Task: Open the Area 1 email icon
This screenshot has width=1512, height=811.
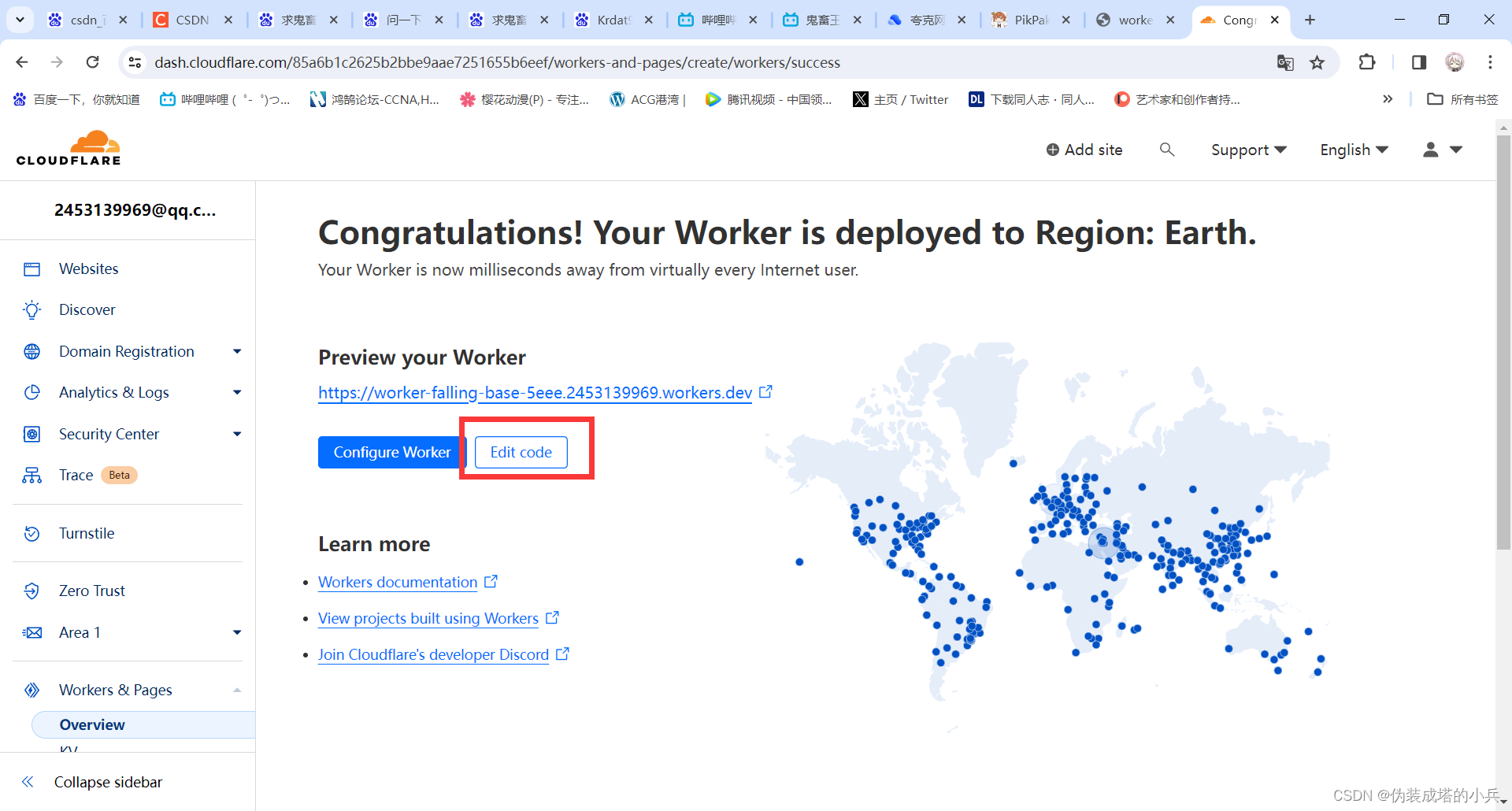Action: point(31,632)
